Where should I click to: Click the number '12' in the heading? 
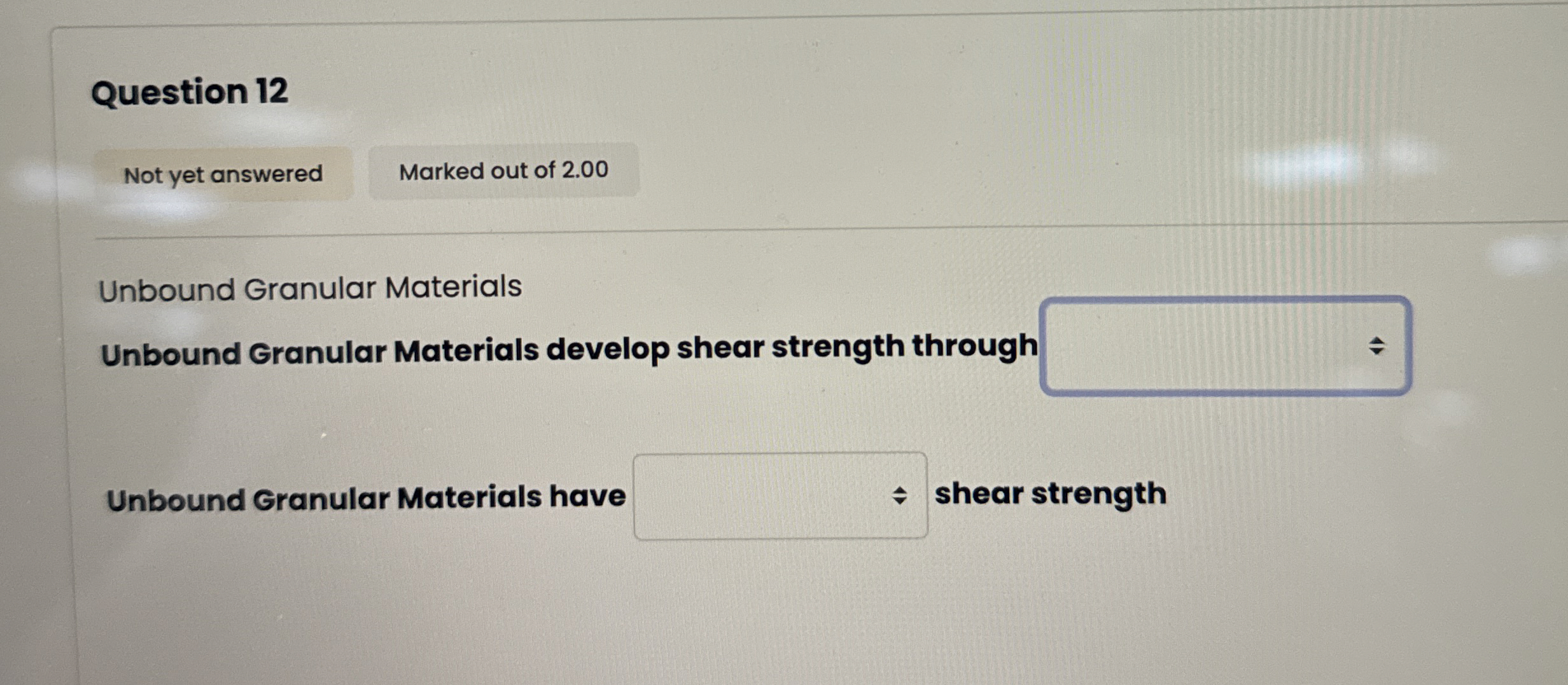[272, 91]
